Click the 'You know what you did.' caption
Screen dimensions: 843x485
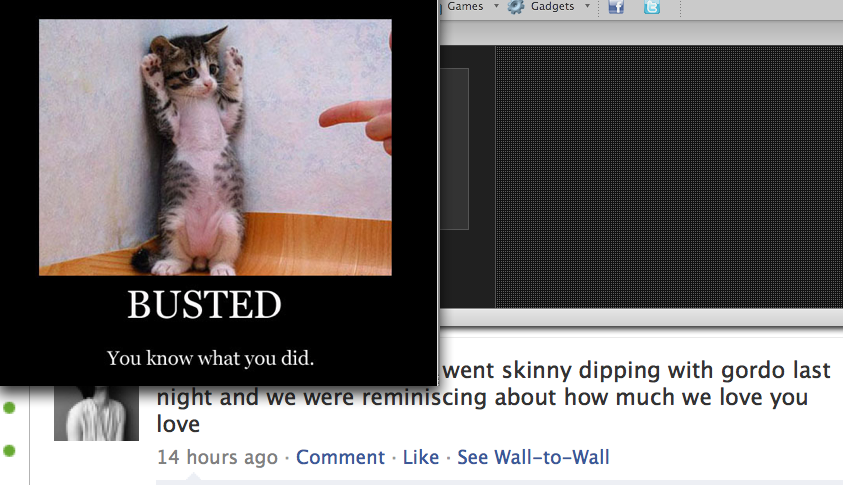(210, 358)
